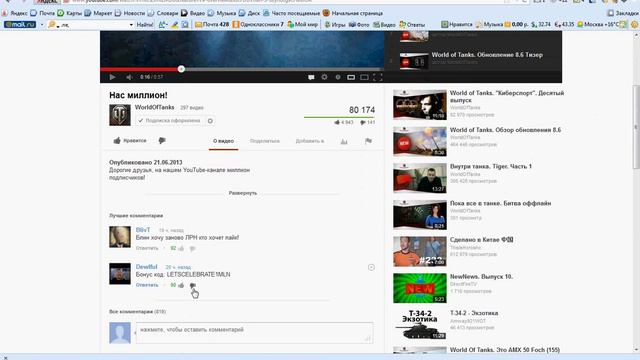640x360 pixels.
Task: Open the 'Киберспорт. Десятый выпуск' video thumbnail
Action: click(x=420, y=105)
